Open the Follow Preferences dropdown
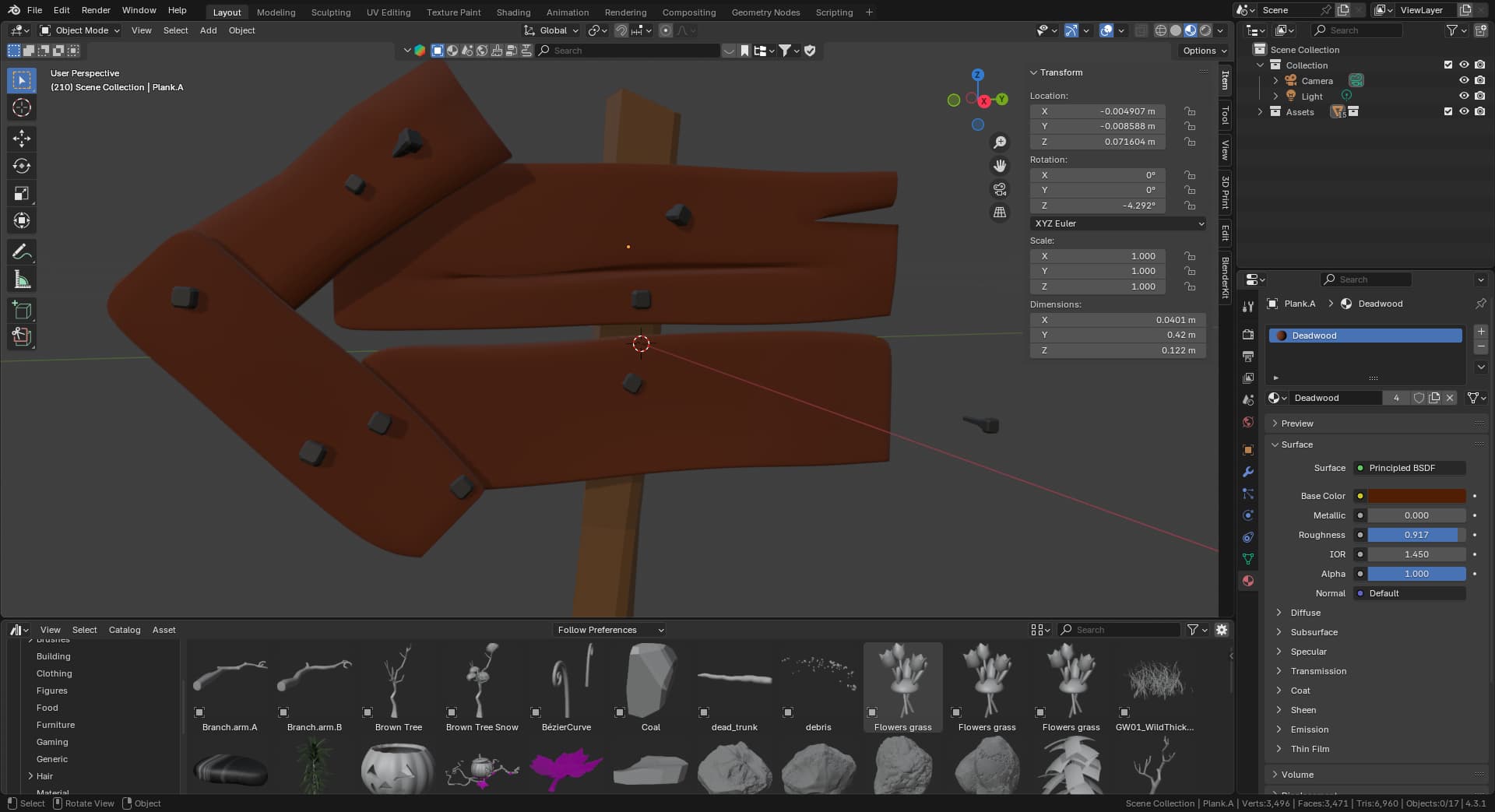 [x=610, y=630]
